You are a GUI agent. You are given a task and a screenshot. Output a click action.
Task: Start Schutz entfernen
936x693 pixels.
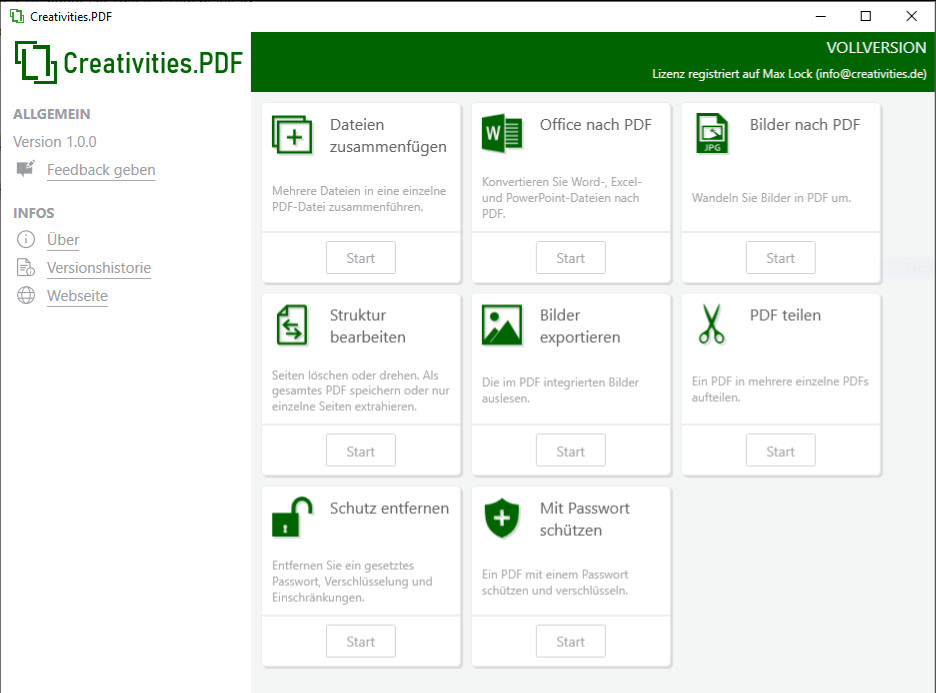click(x=361, y=641)
